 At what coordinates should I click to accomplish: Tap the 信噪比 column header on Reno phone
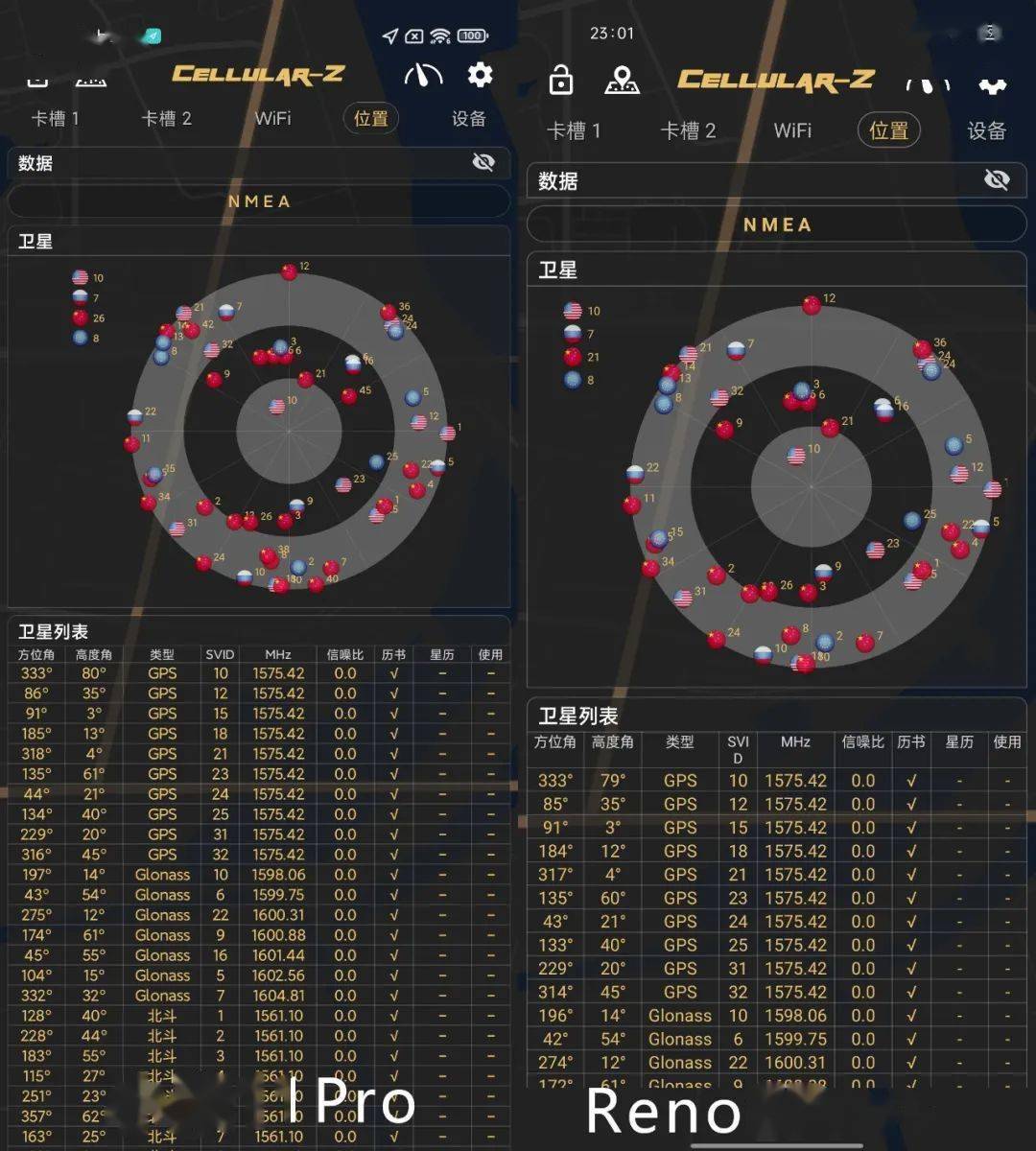coord(862,741)
